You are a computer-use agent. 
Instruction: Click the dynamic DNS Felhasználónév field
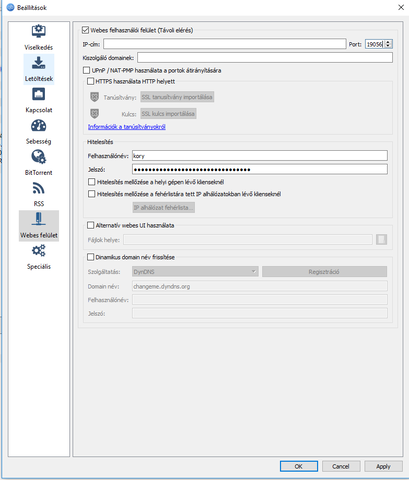tap(260, 300)
